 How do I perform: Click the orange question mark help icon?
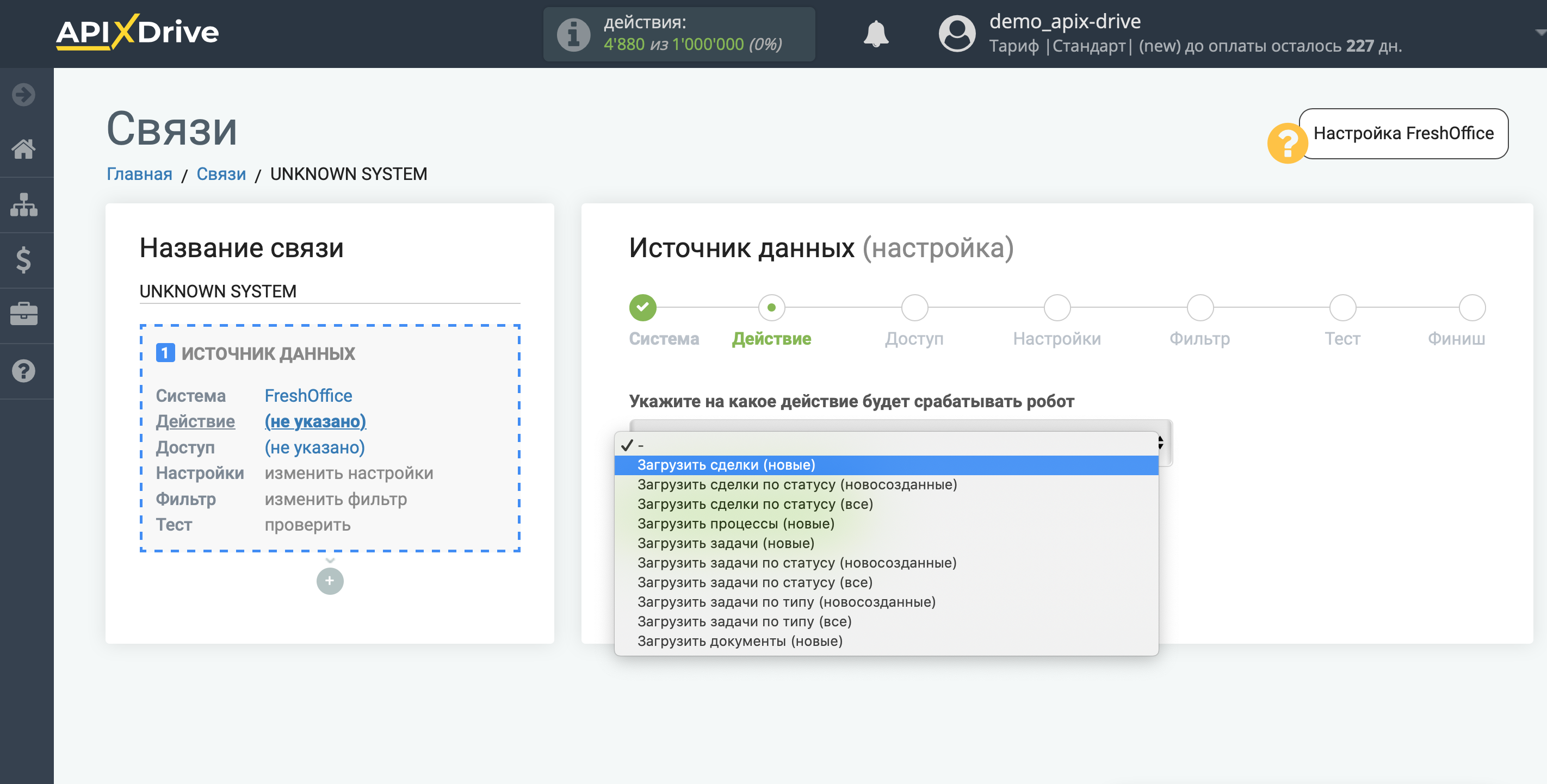pos(1286,143)
